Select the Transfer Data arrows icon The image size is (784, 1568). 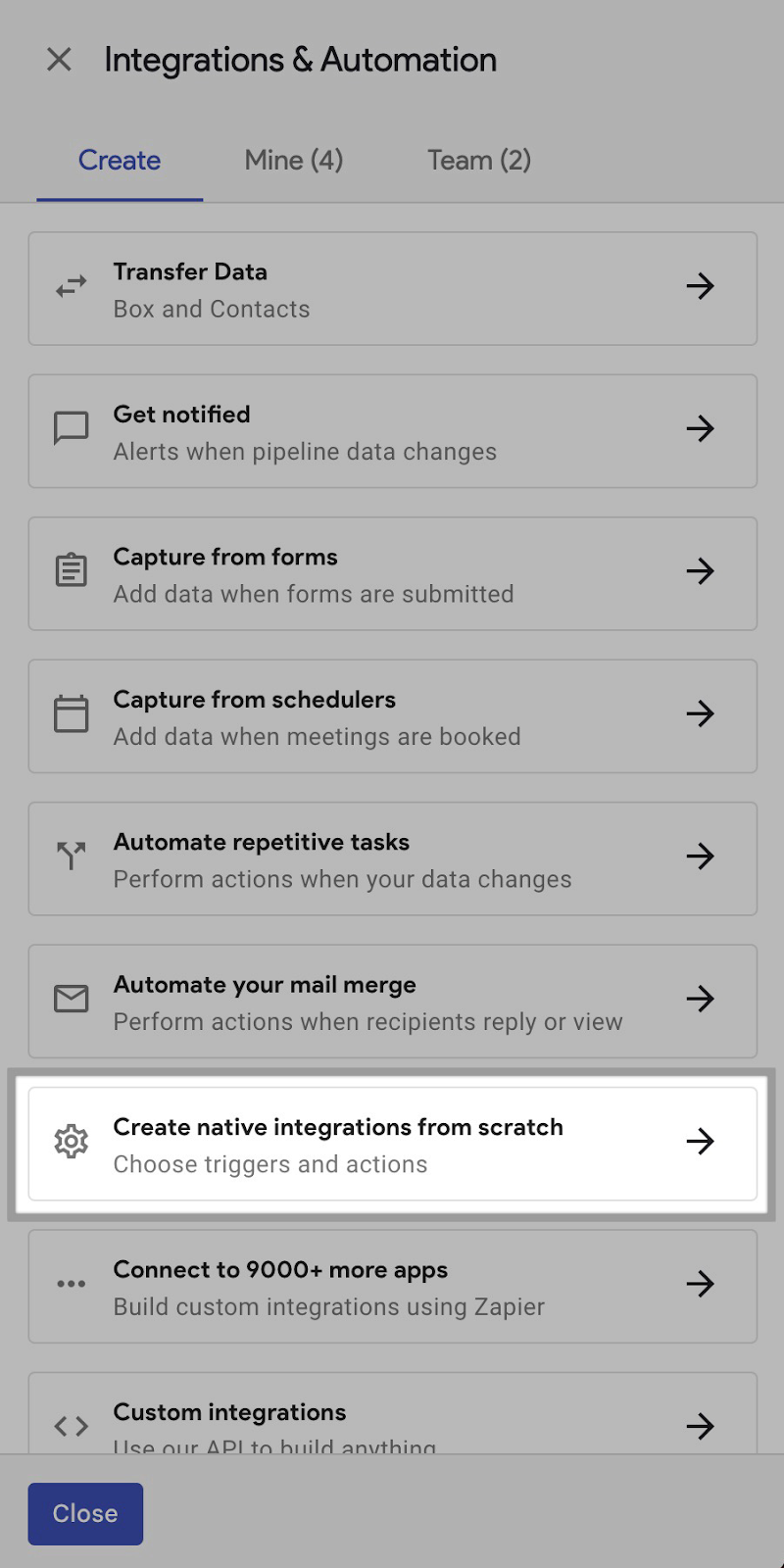click(70, 286)
